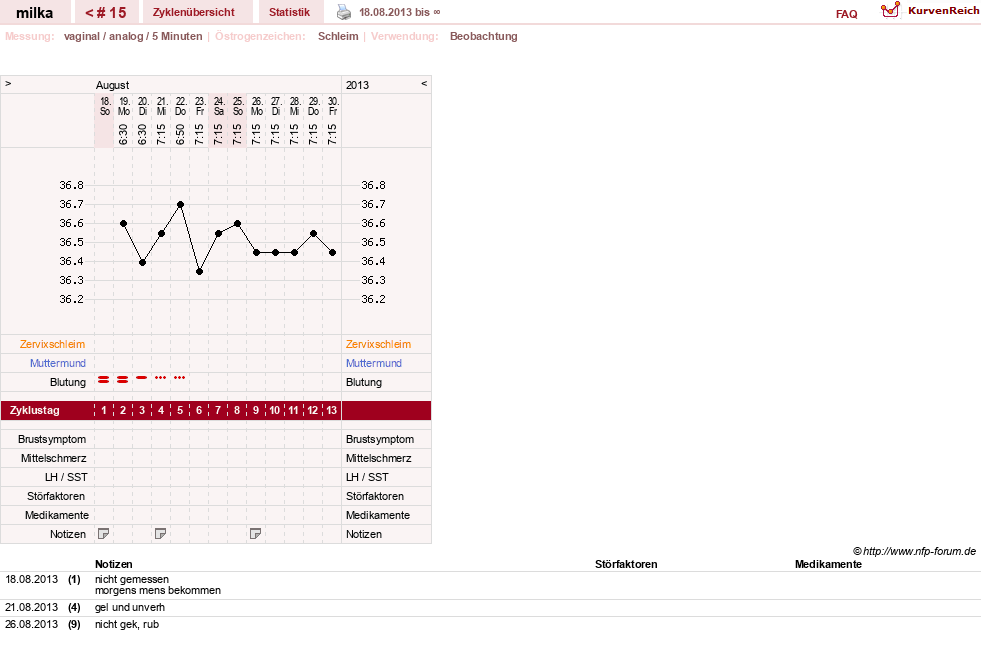
Task: Open the nfp-forum.de copyright link
Action: point(915,551)
